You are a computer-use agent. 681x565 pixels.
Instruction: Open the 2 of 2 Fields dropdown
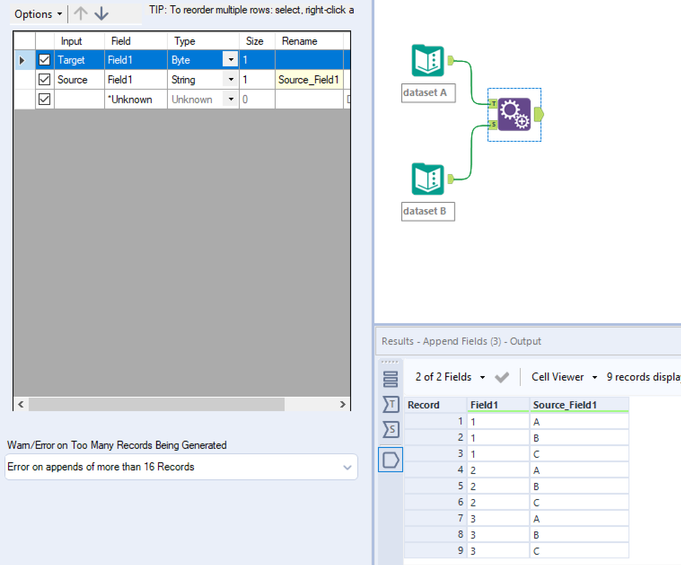tap(450, 377)
